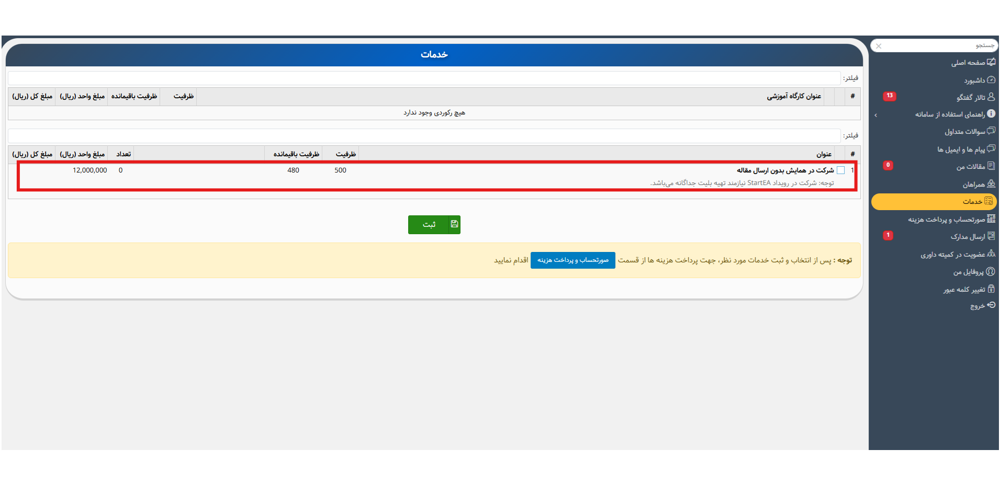The height and width of the screenshot is (495, 1000).
Task: Click messages and emails (پیام ها و ایمیل ها) icon
Action: click(x=991, y=149)
